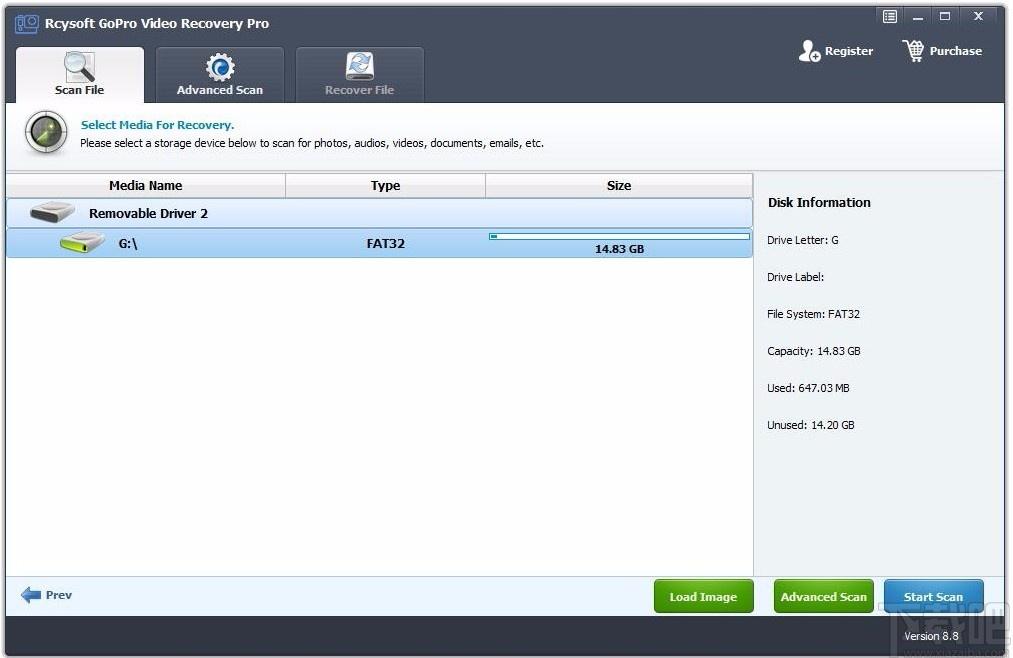
Task: Click the Unused: 14.20 GB text
Action: [811, 425]
